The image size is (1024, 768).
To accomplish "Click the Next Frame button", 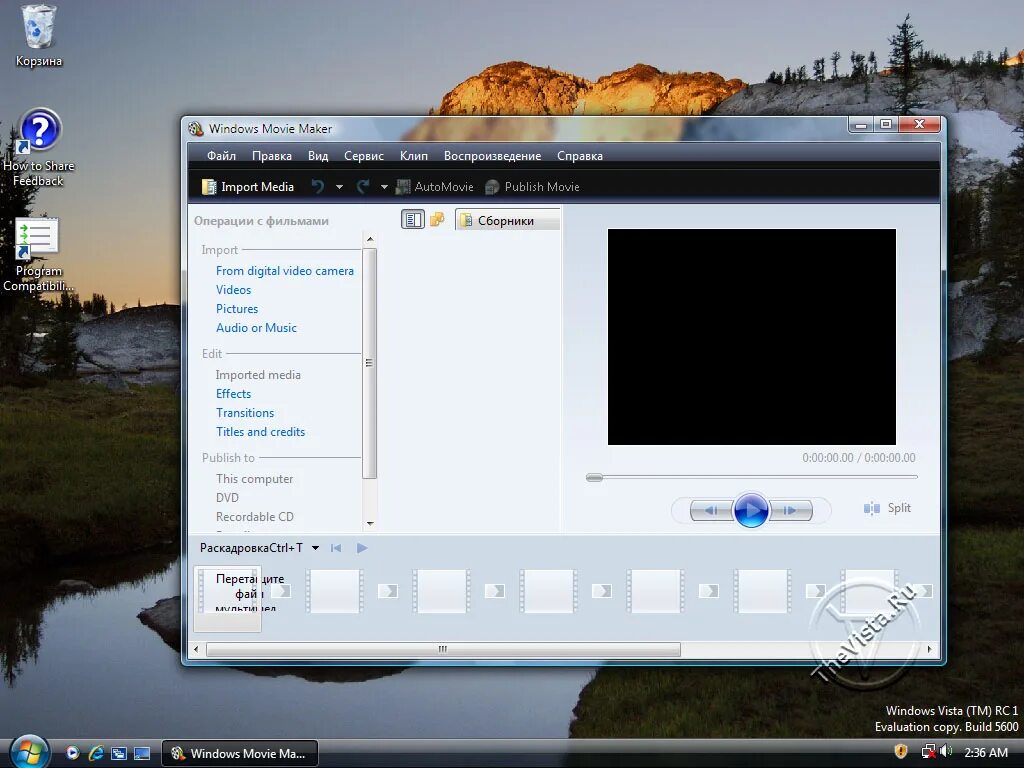I will click(x=791, y=510).
